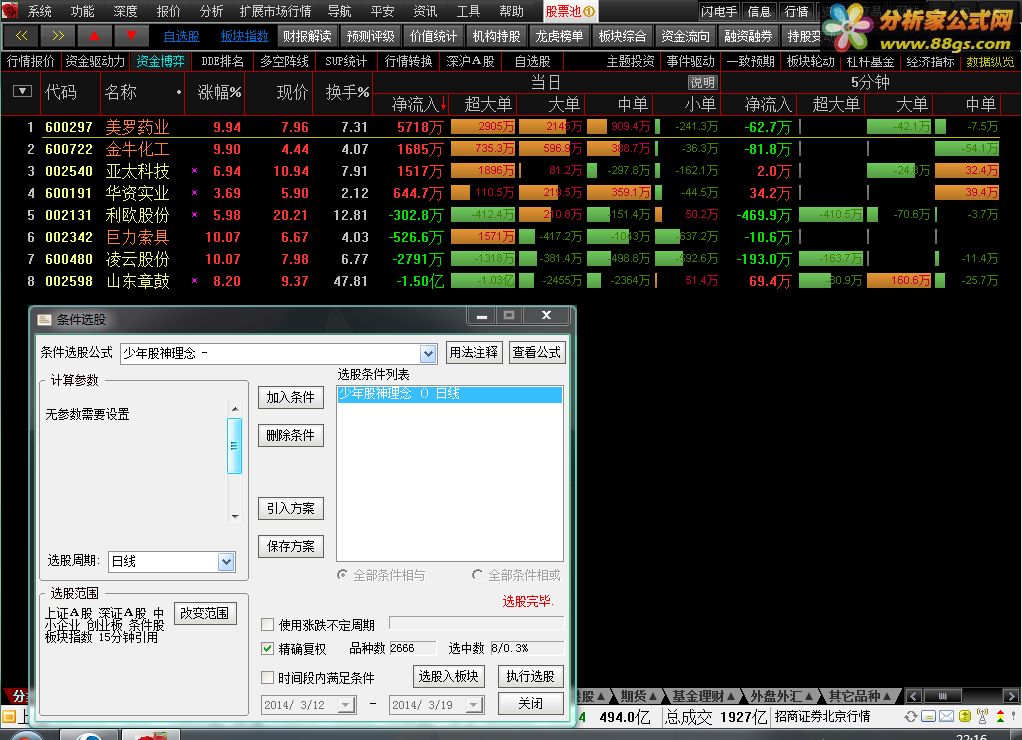Screen dimensions: 1022x740
Task: Open the 功能 menu
Action: pyautogui.click(x=83, y=11)
